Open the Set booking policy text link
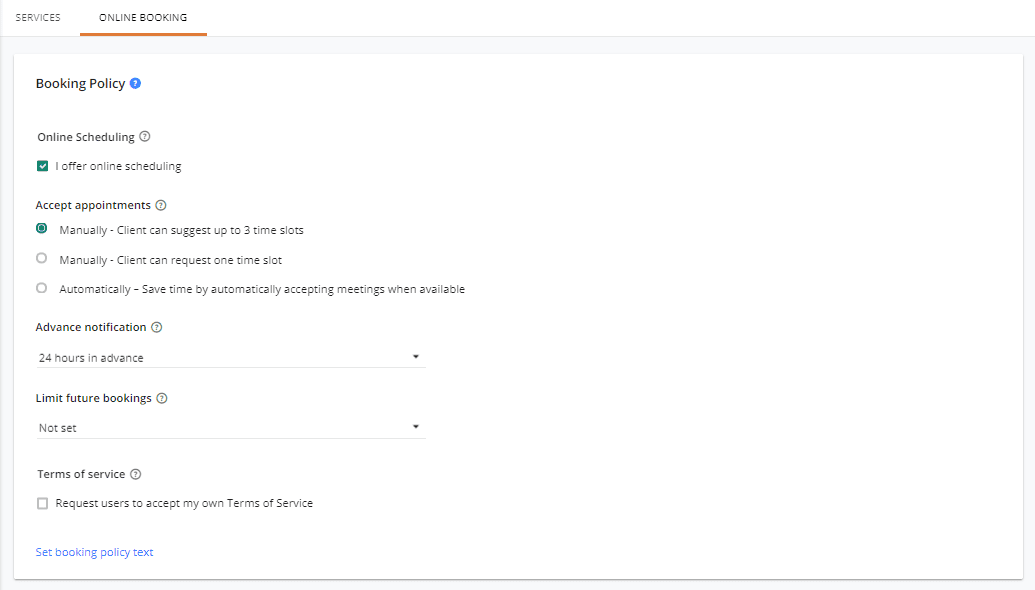1035x590 pixels. click(x=94, y=552)
